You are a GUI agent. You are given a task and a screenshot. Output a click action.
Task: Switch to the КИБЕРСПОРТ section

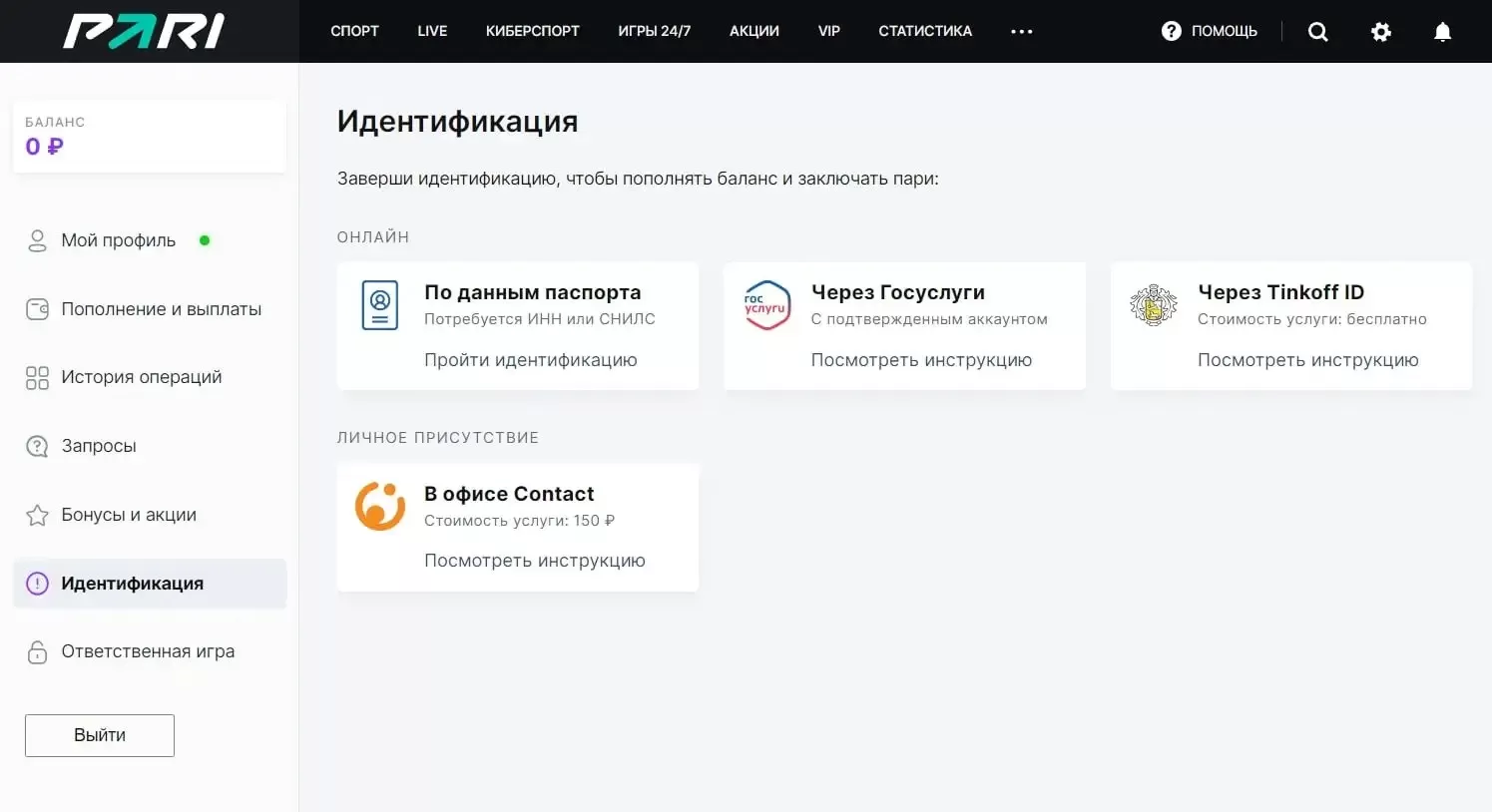pyautogui.click(x=532, y=31)
